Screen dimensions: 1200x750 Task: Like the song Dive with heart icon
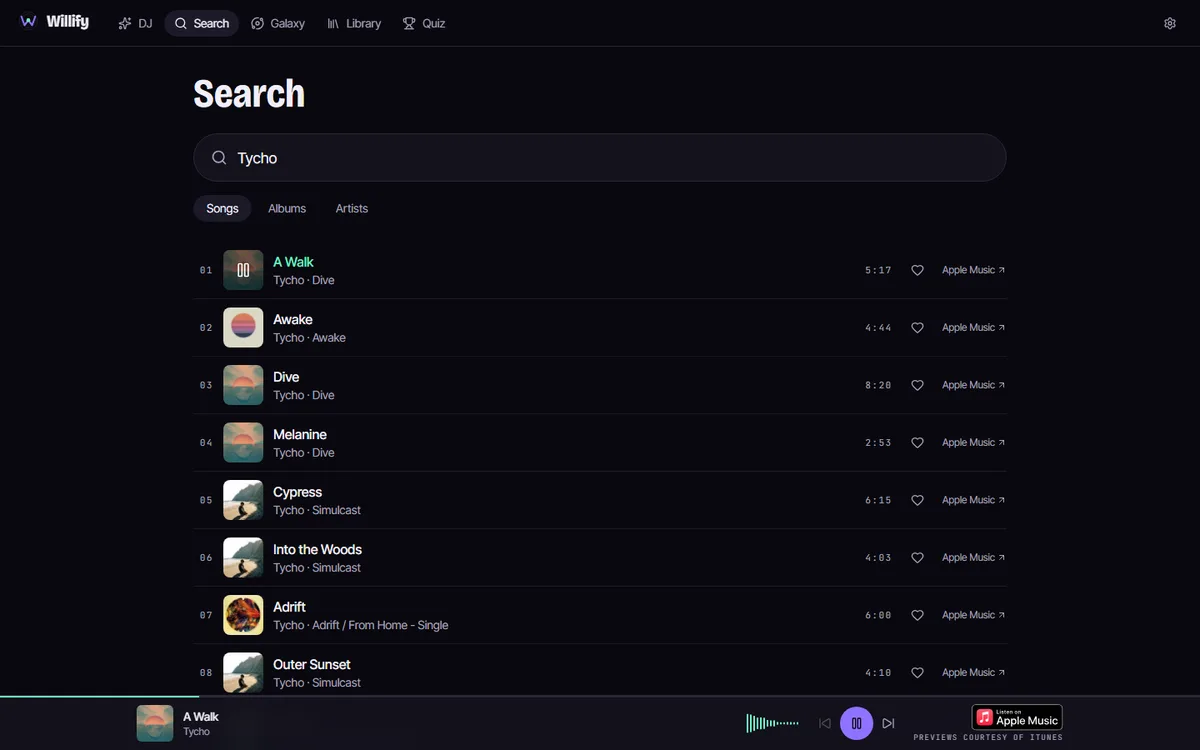[x=917, y=385]
